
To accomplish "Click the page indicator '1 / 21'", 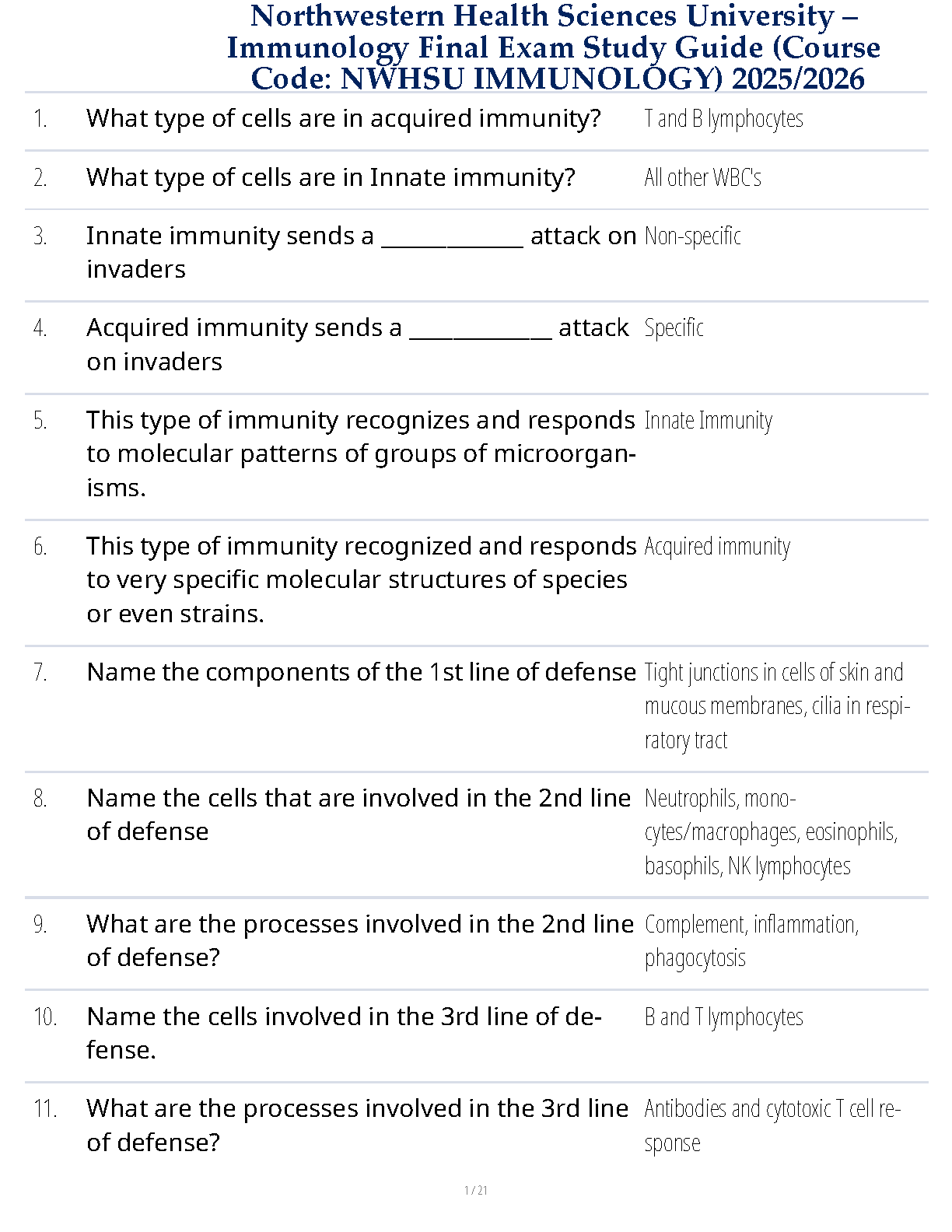I will point(475,1190).
